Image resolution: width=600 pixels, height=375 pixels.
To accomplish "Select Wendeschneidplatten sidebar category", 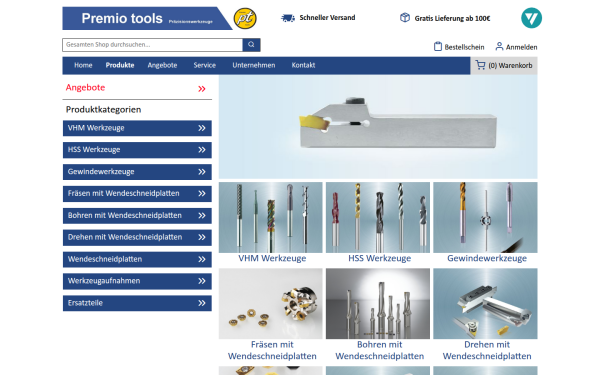I will 137,259.
